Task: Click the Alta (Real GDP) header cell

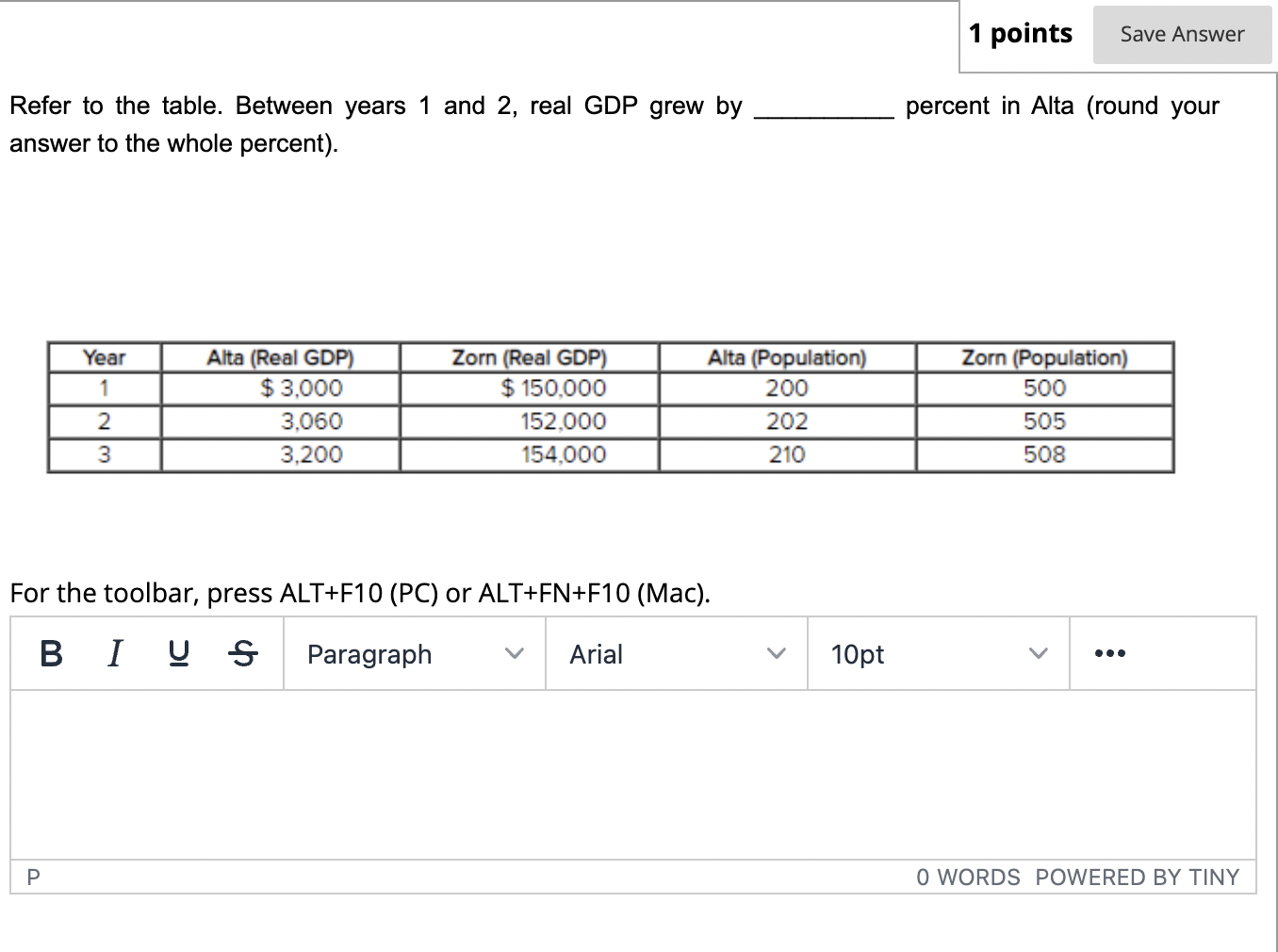Action: coord(280,357)
